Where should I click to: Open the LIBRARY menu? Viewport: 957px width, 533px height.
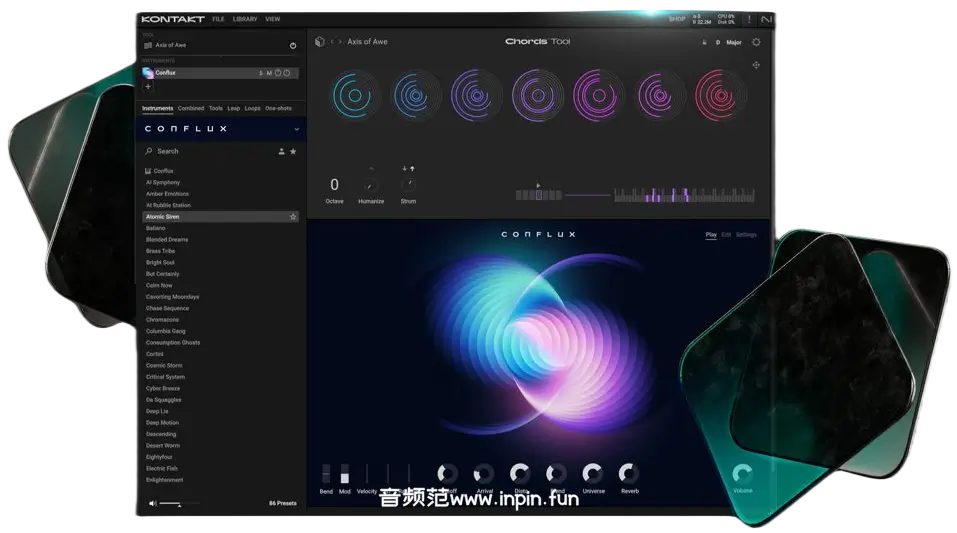245,20
